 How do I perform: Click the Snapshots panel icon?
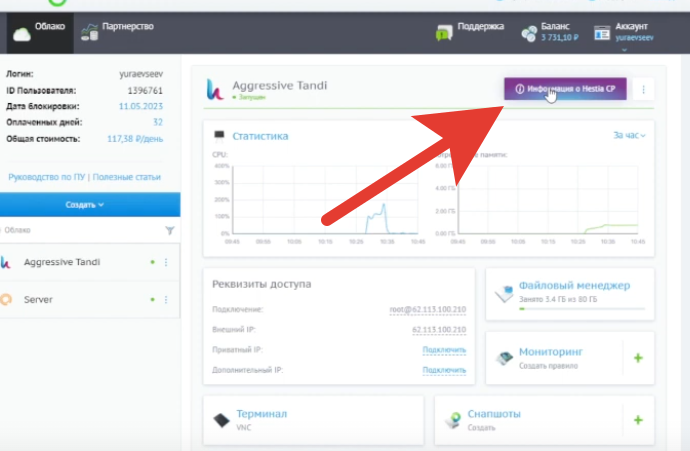[454, 419]
